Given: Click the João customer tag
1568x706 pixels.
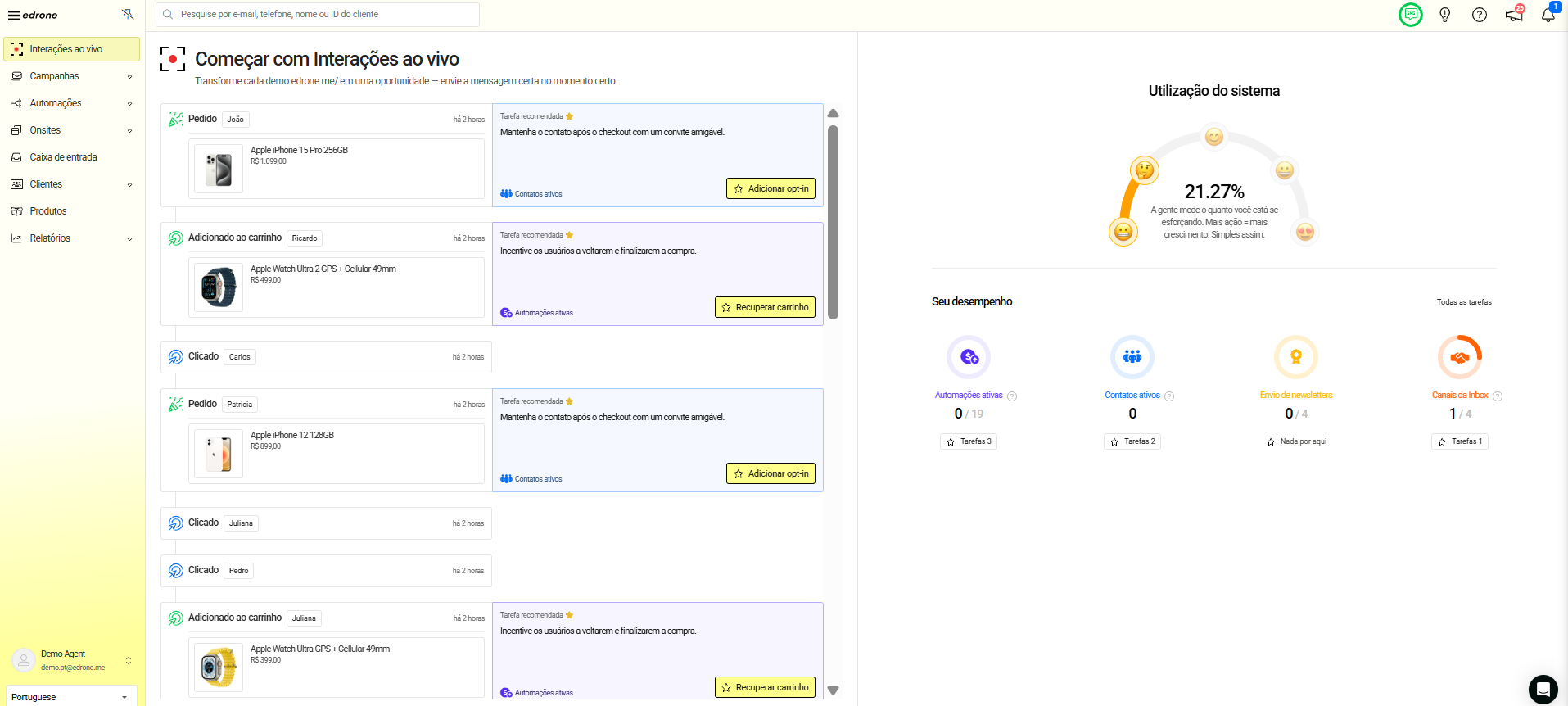Looking at the screenshot, I should pos(236,120).
